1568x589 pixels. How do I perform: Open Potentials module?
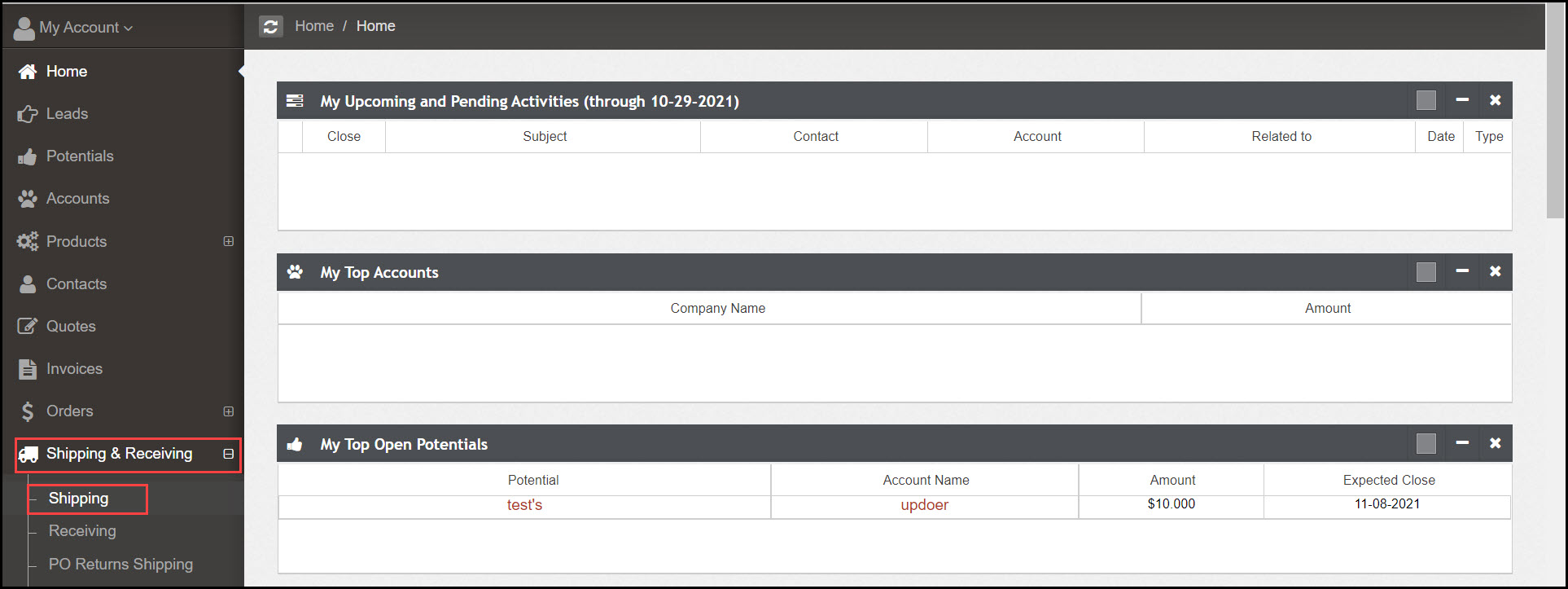(x=80, y=156)
